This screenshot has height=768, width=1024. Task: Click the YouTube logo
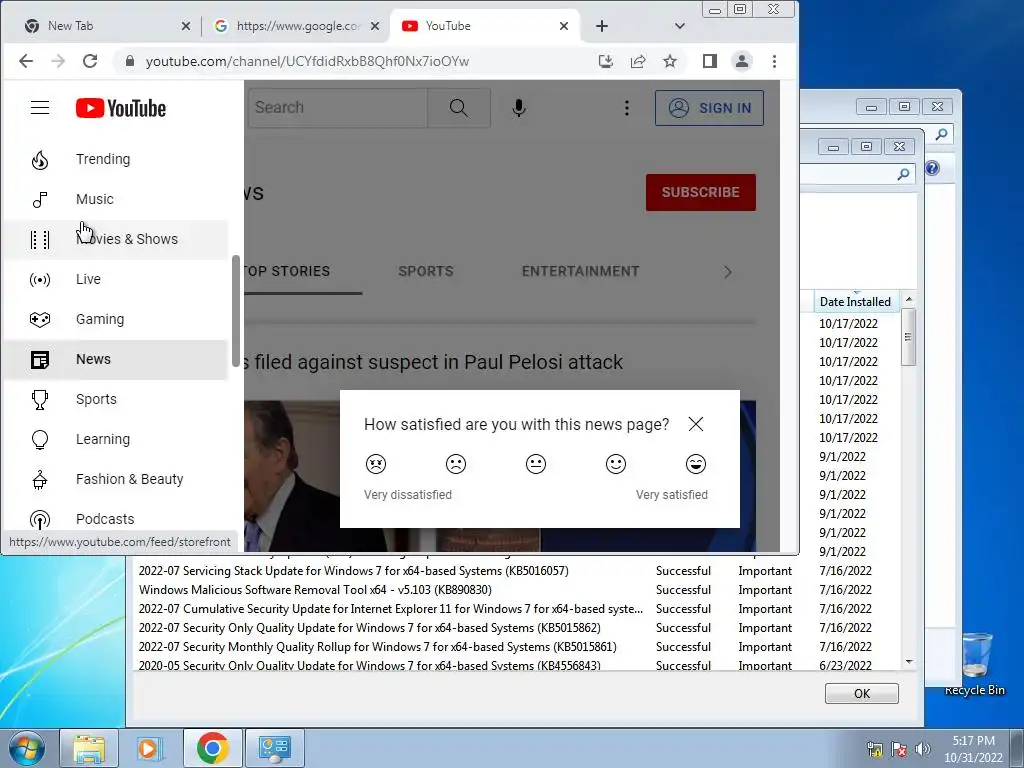121,108
